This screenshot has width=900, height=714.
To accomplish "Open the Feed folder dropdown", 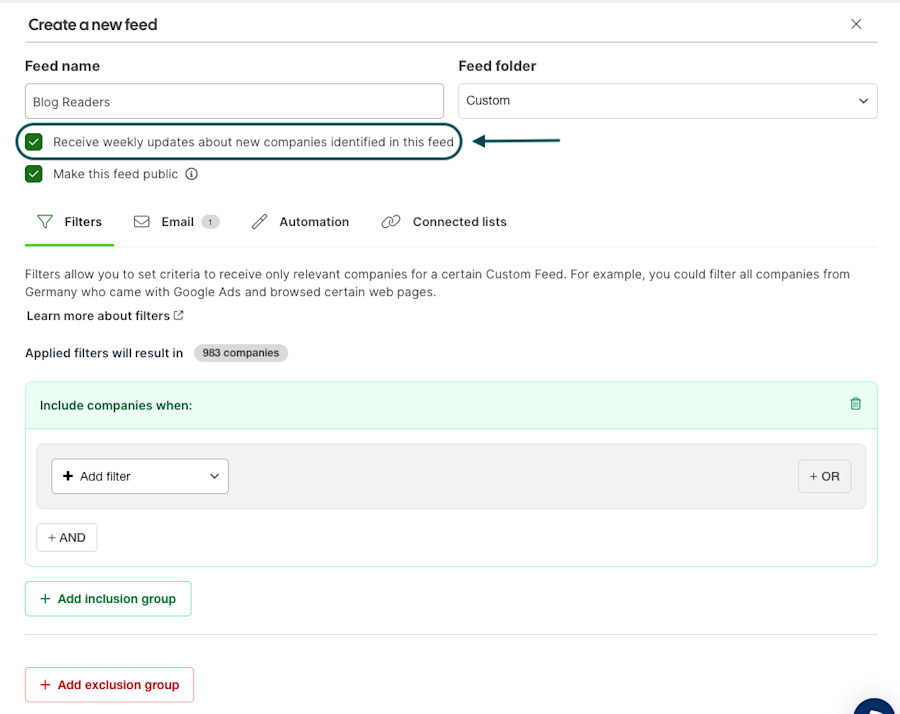I will click(668, 101).
